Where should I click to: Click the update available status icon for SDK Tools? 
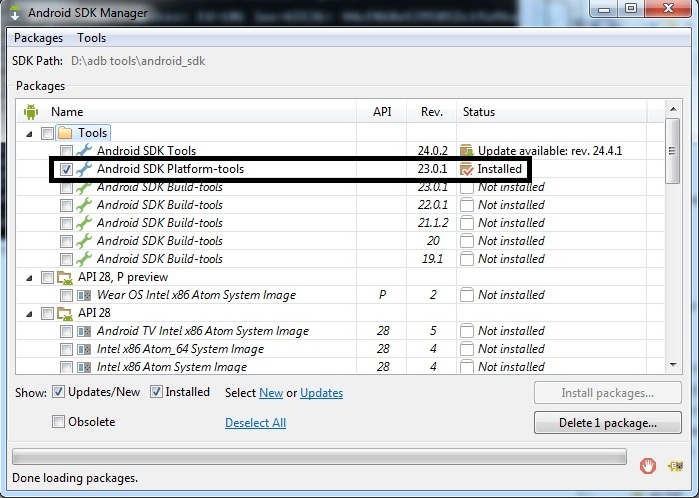coord(466,151)
